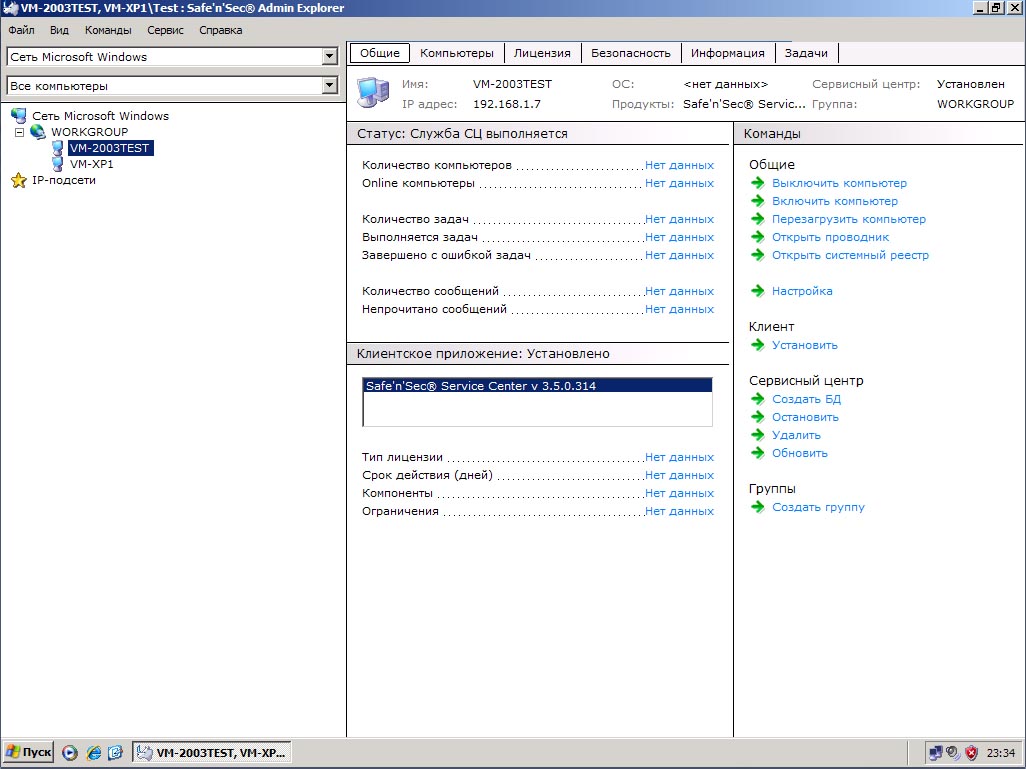The image size is (1026, 769).
Task: Click the green arrow beside Выключить компьютер
Action: coord(758,183)
